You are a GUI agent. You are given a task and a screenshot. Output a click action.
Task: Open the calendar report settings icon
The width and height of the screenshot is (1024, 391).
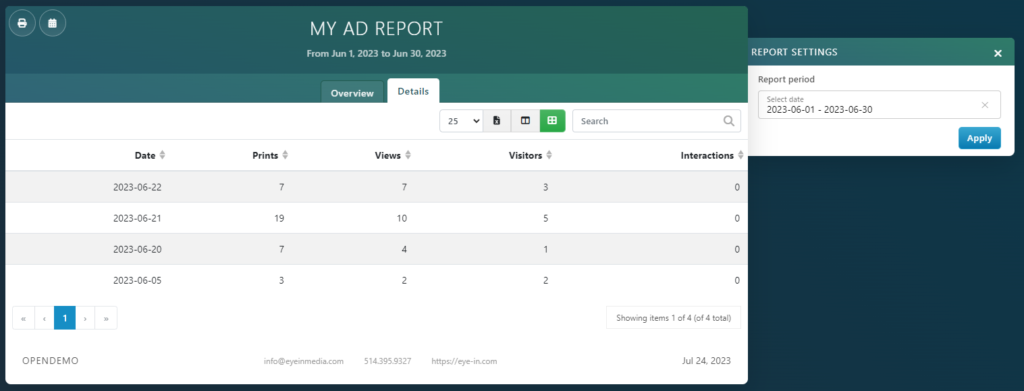click(52, 23)
